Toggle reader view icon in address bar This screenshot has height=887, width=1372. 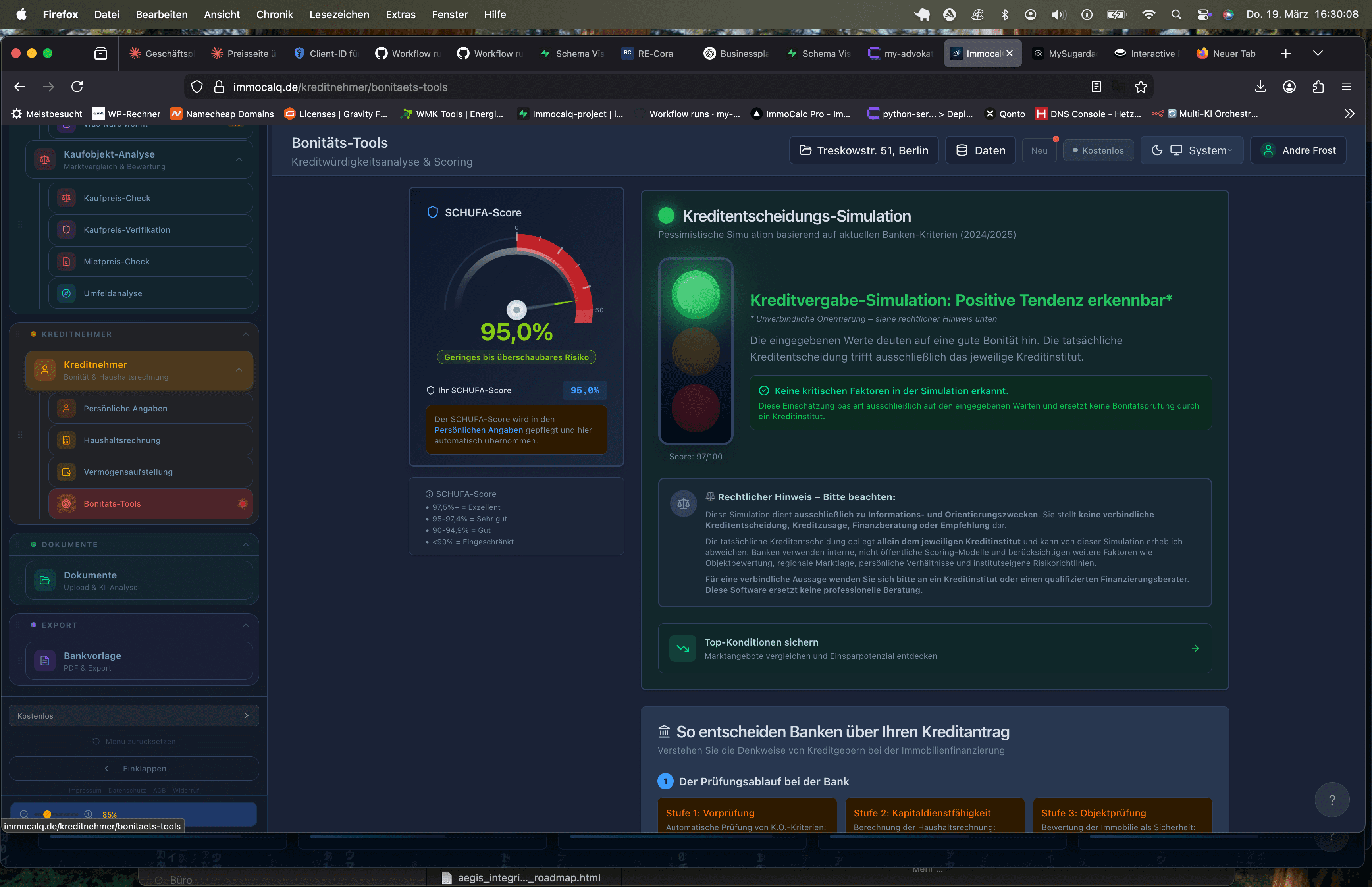pyautogui.click(x=1096, y=87)
